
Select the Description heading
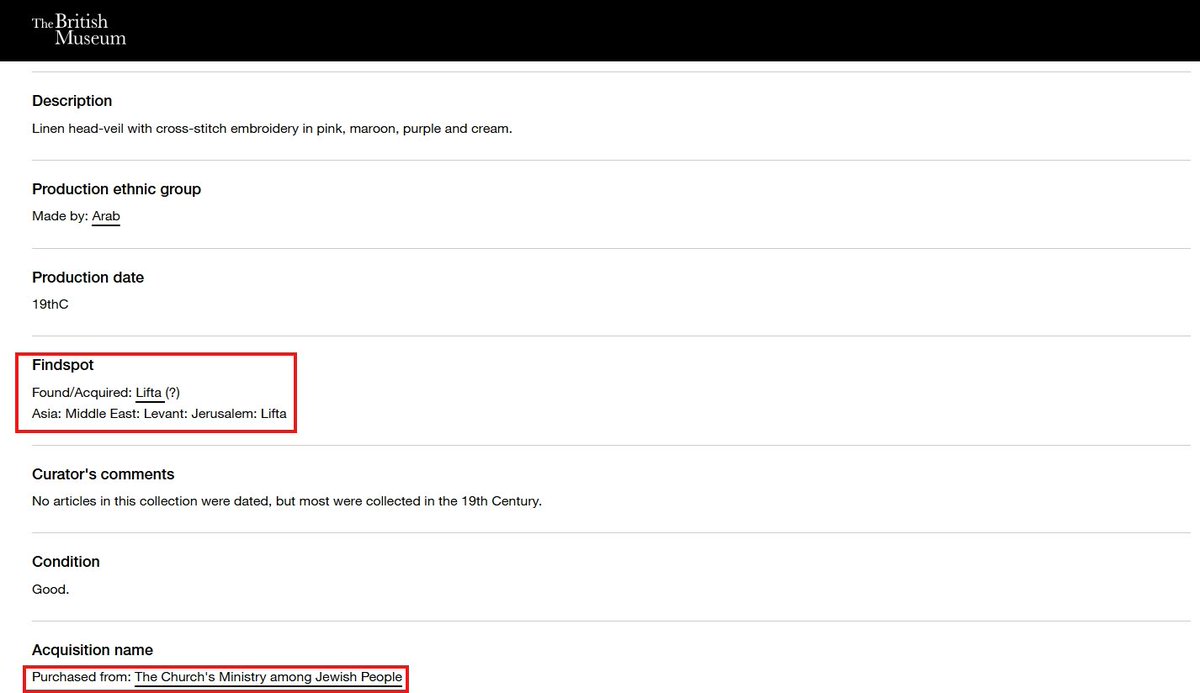[x=72, y=101]
